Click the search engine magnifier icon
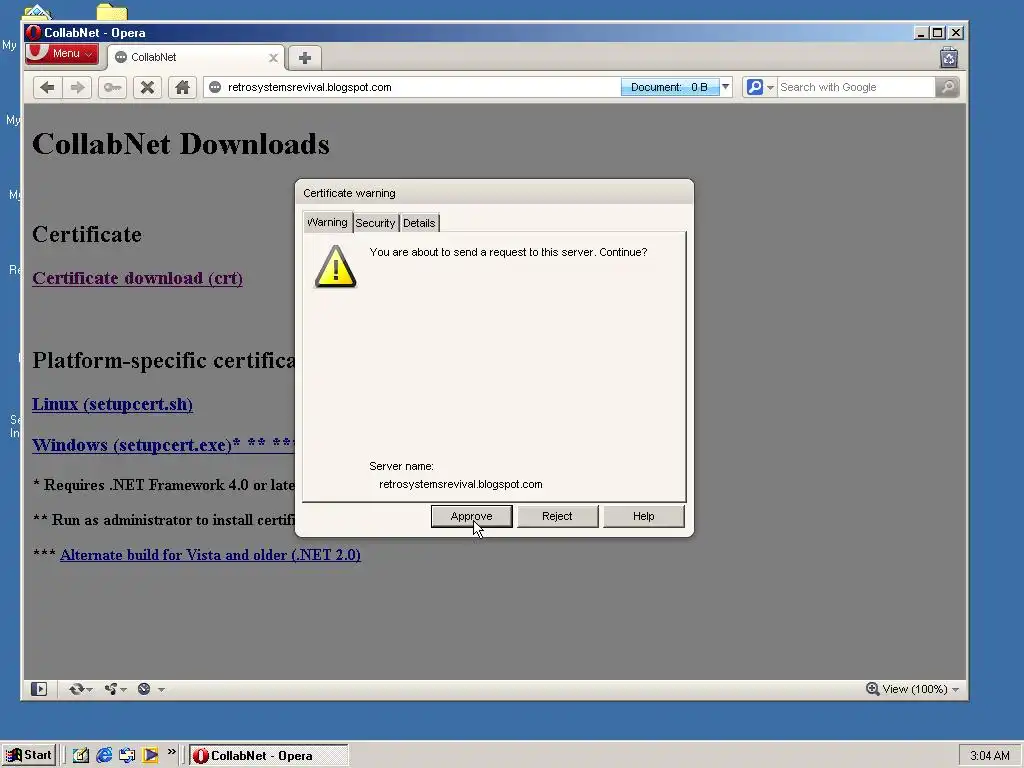This screenshot has height=768, width=1024. 754,87
